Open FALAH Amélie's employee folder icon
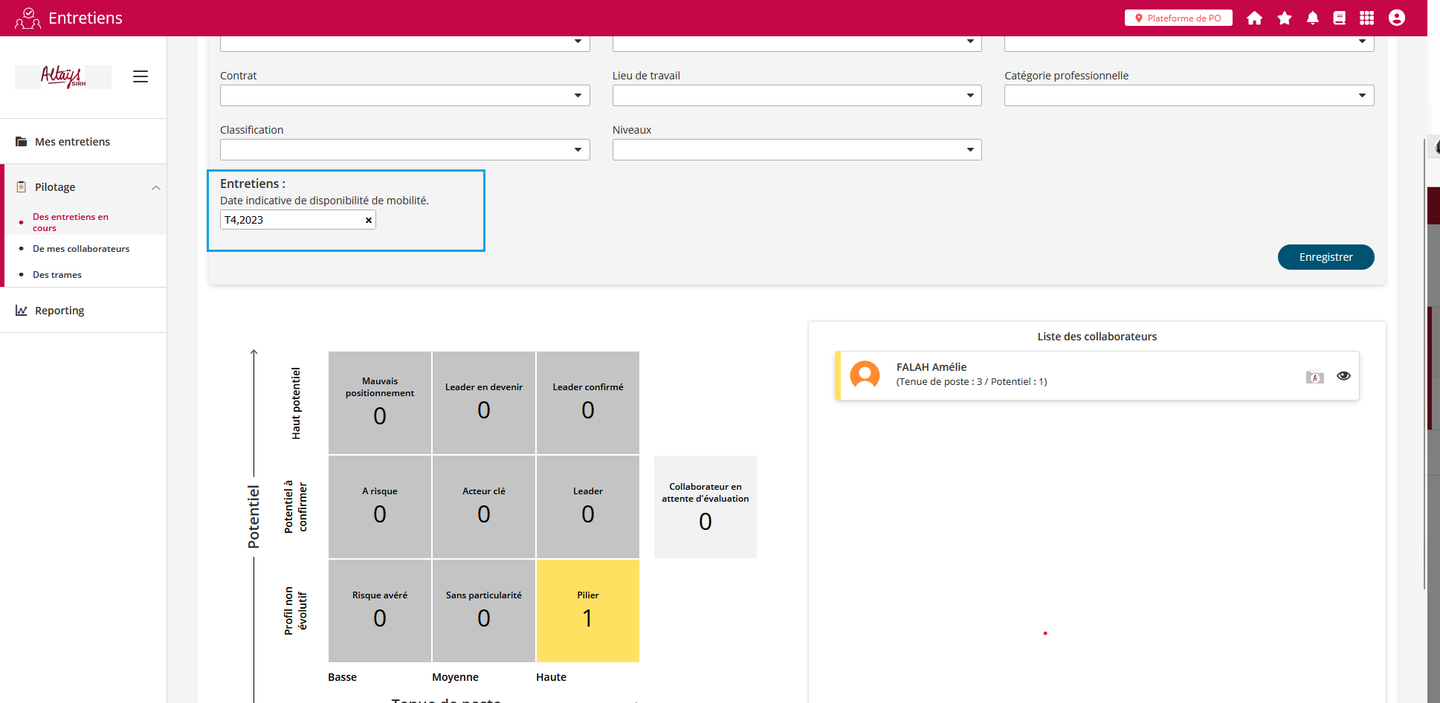The image size is (1440, 703). 1315,376
